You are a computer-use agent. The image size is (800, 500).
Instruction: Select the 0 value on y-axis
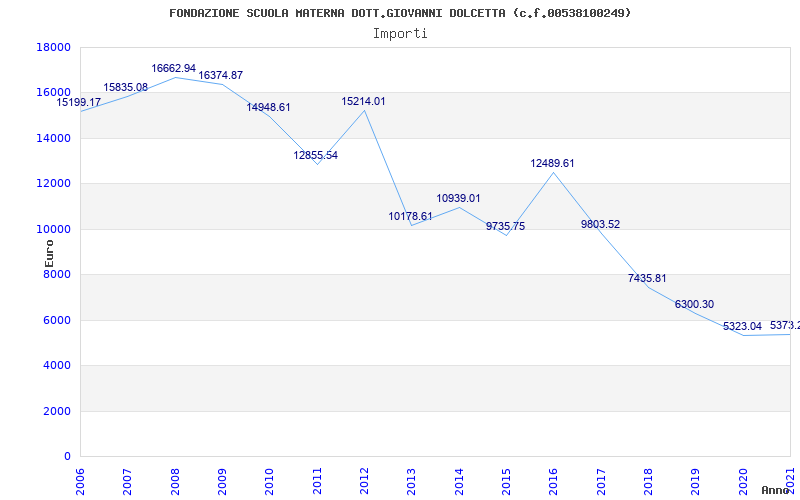tap(67, 456)
